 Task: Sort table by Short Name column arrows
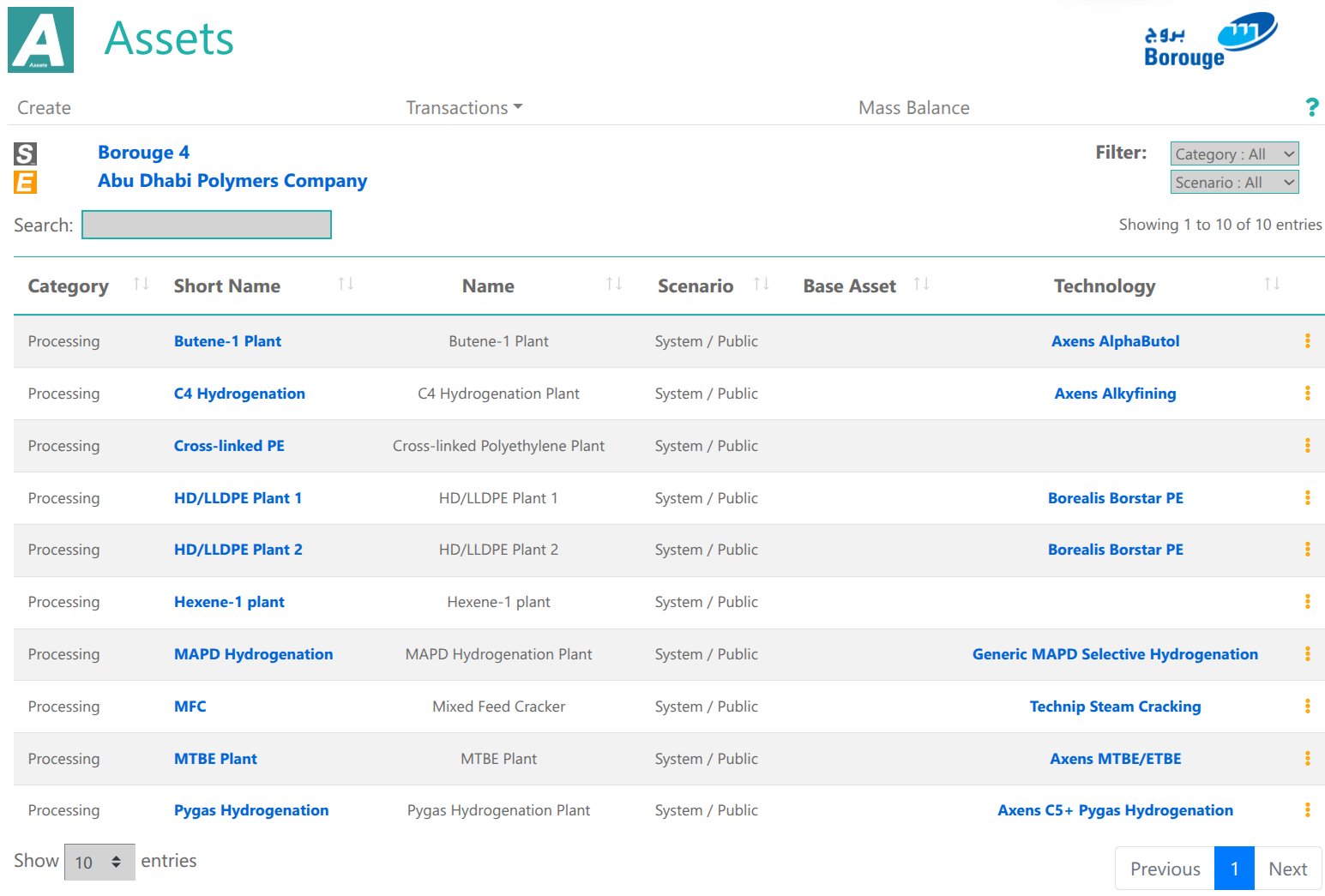(346, 284)
